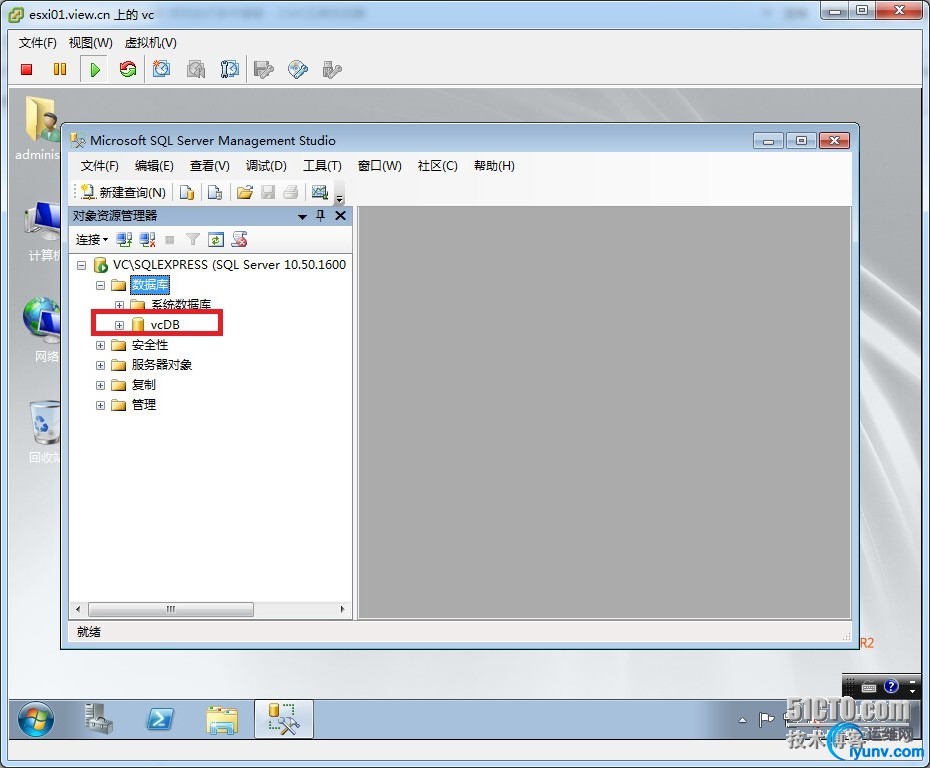Viewport: 930px width, 768px height.
Task: Open the 调试(D) menu
Action: (x=266, y=166)
